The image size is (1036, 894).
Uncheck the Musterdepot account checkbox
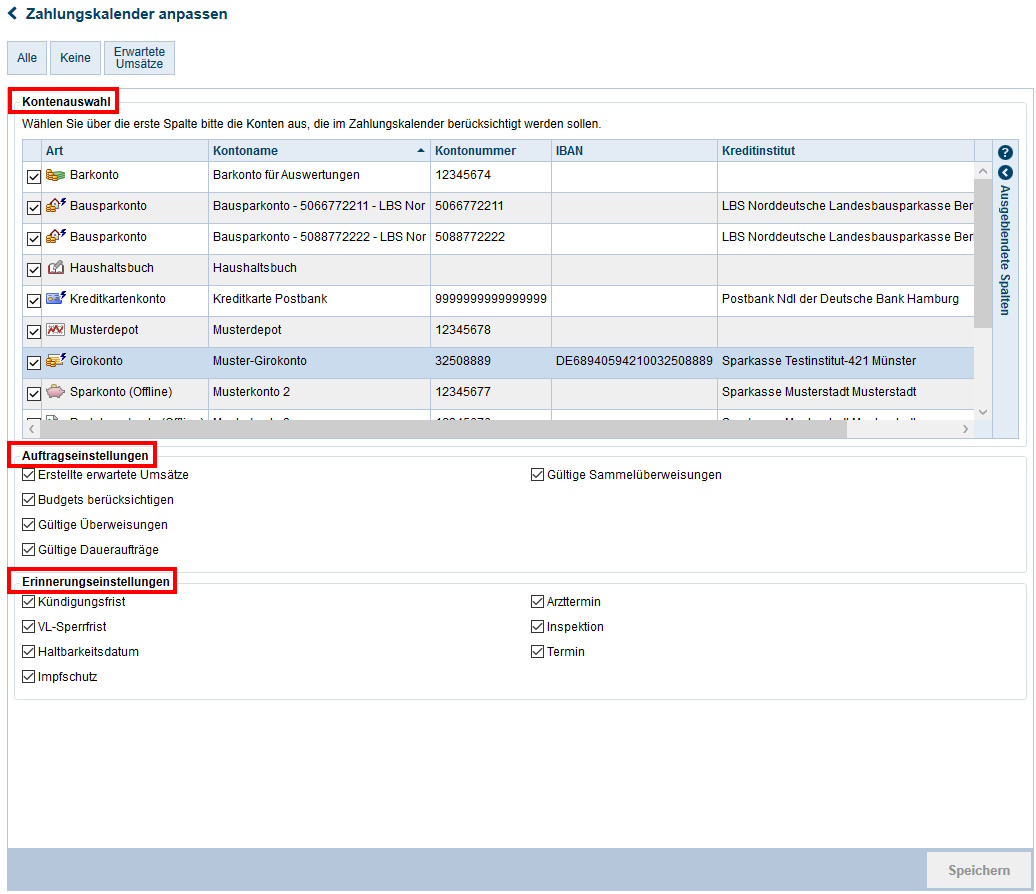[x=33, y=332]
